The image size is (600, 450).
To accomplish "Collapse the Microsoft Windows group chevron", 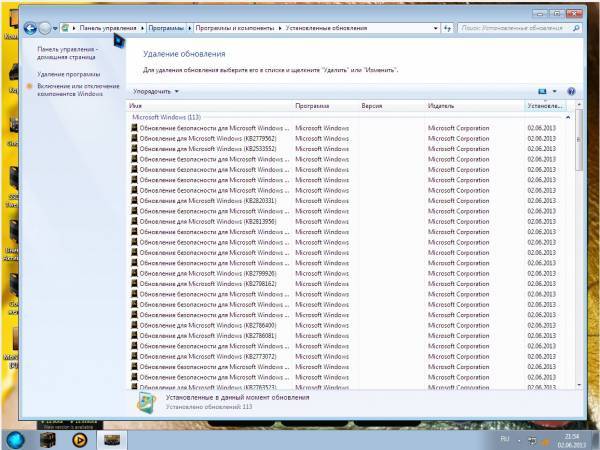I will 568,117.
